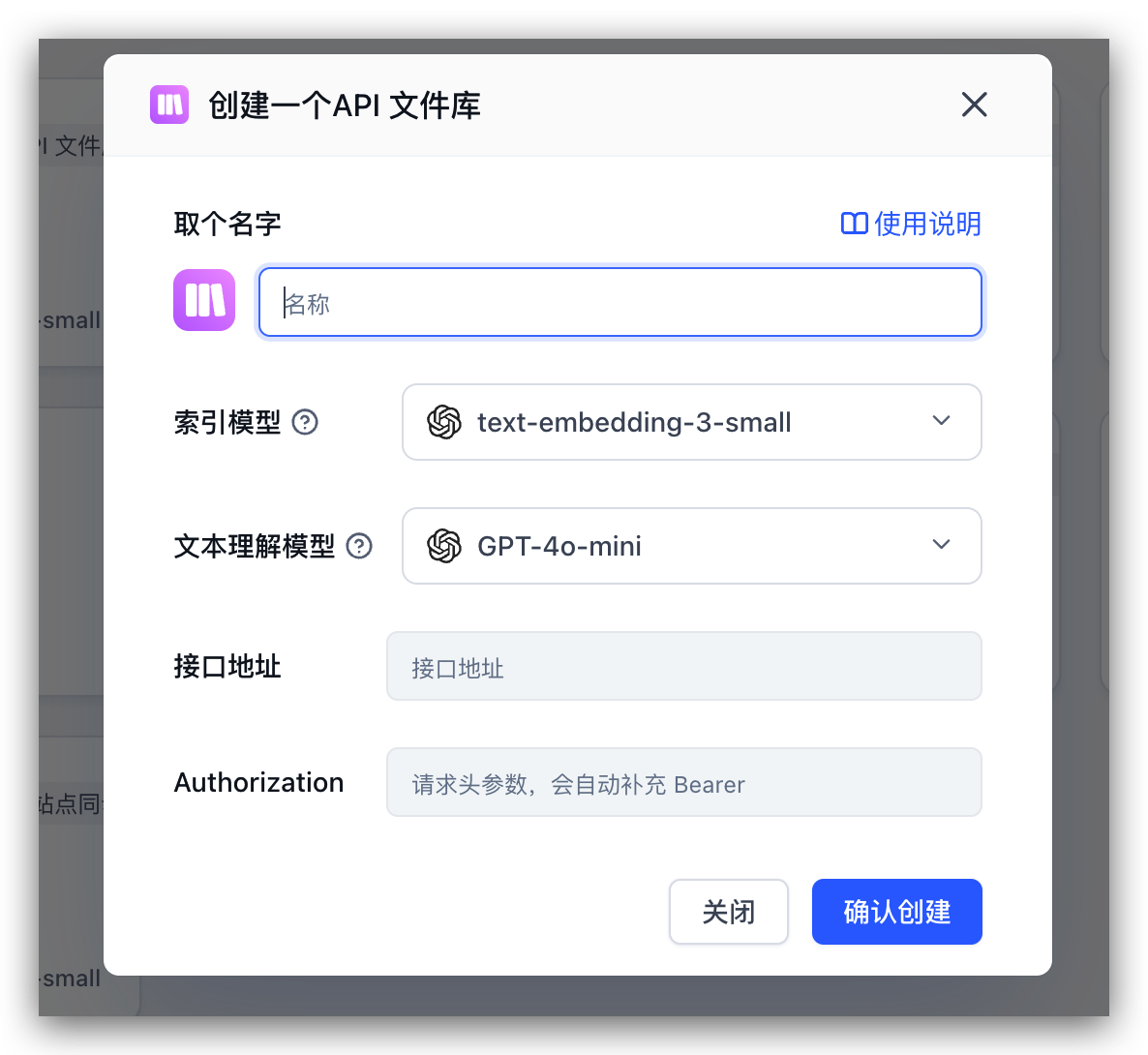Screen dimensions: 1148x1055
Task: Open the text-embedding-3-small model dropdown
Action: (x=691, y=422)
